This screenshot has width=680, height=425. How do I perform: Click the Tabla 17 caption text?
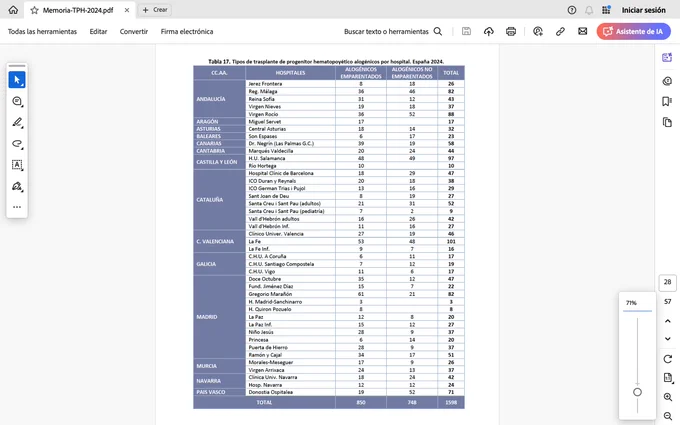326,62
